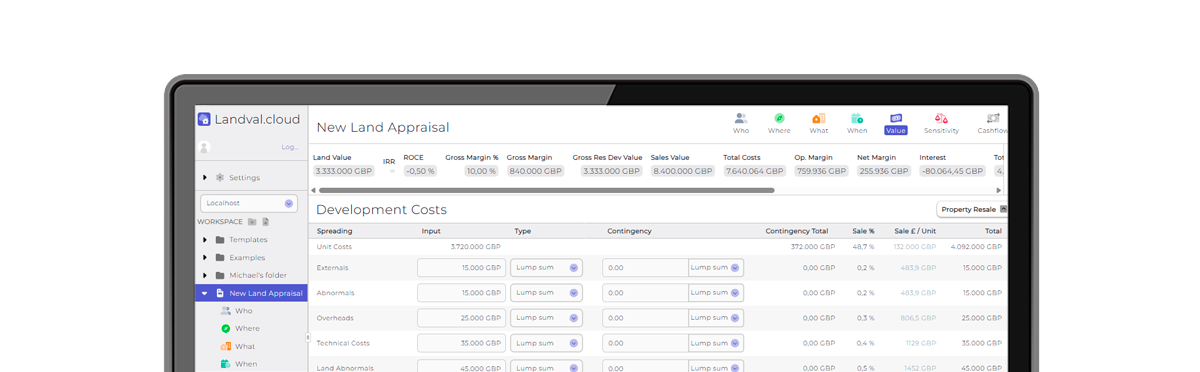Screen dimensions: 1200x372
Task: Click right arrow of summary scrollbar
Action: (998, 190)
